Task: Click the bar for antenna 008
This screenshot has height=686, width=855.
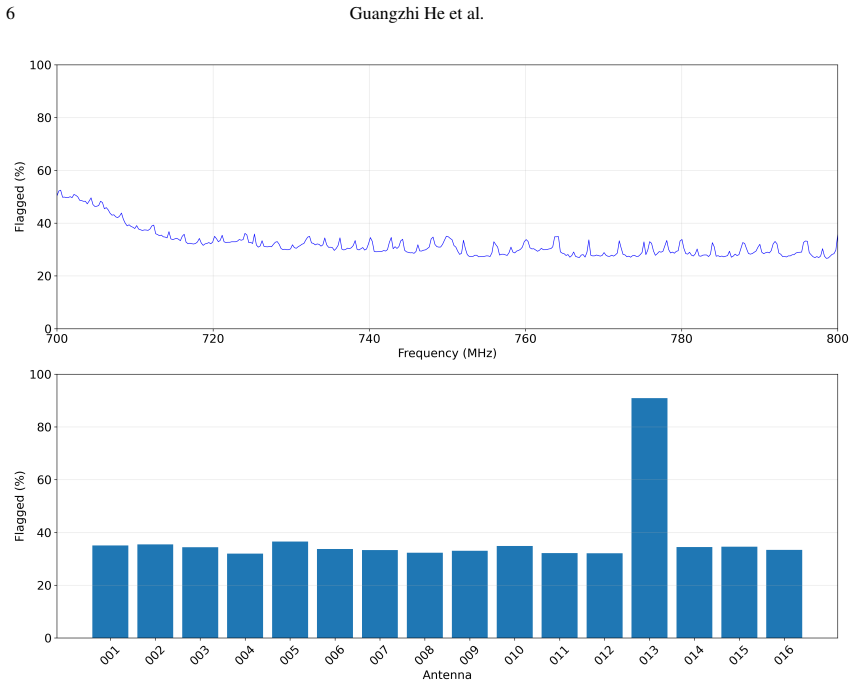Action: 424,595
